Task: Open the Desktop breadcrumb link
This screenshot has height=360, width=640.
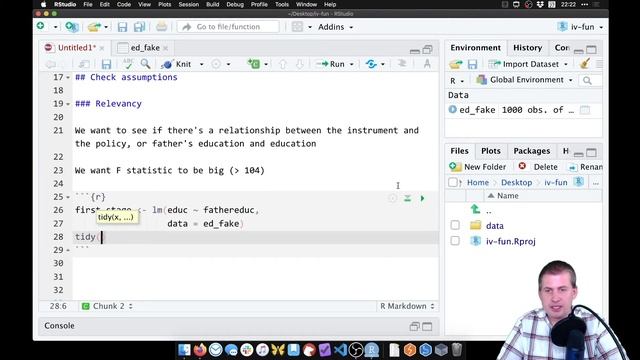Action: (x=516, y=182)
